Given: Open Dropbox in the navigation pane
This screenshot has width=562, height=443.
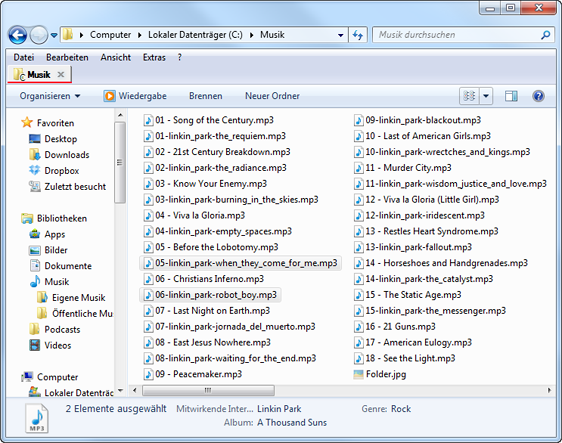Looking at the screenshot, I should coord(54,171).
